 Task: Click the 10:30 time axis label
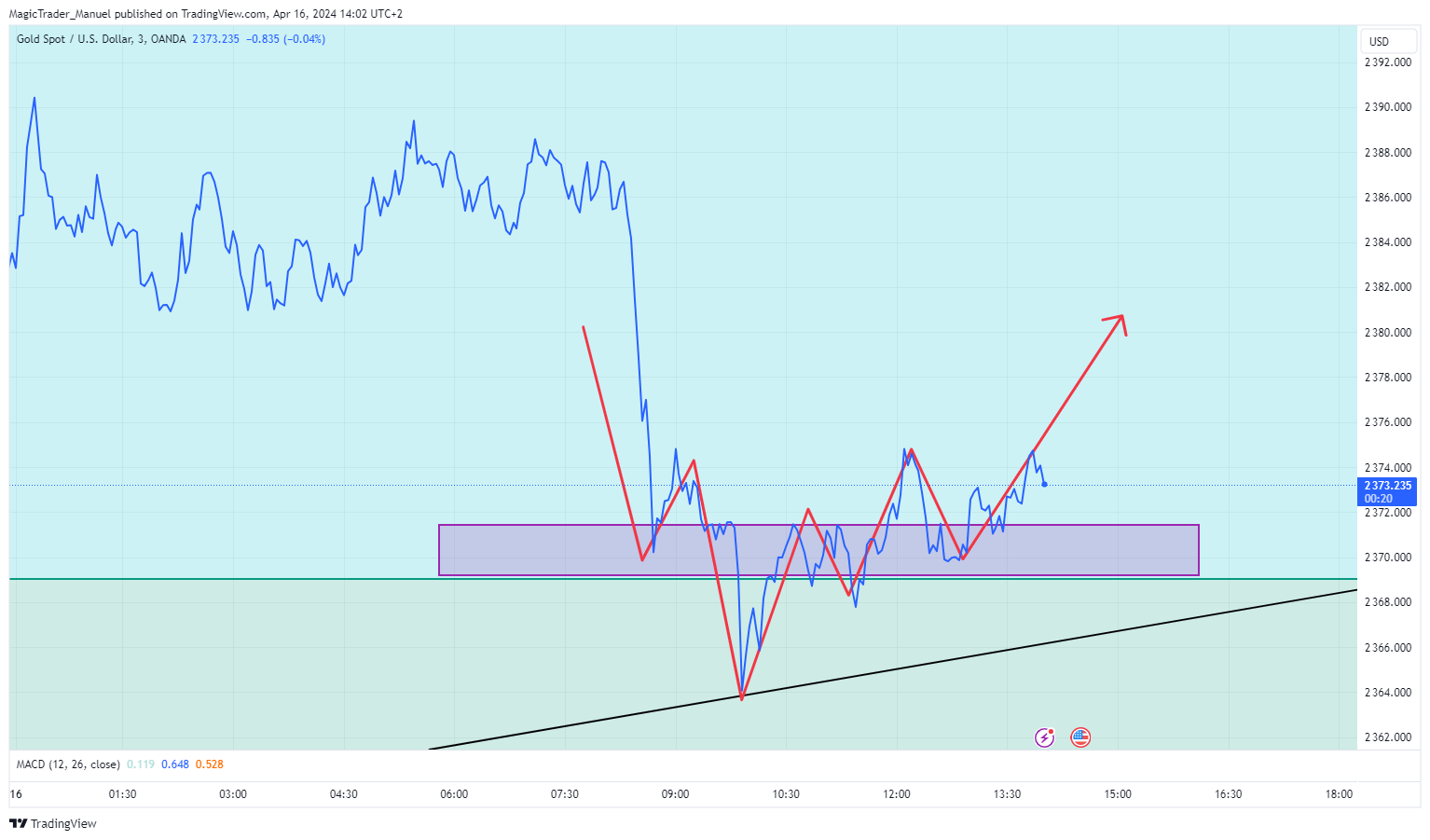click(786, 794)
